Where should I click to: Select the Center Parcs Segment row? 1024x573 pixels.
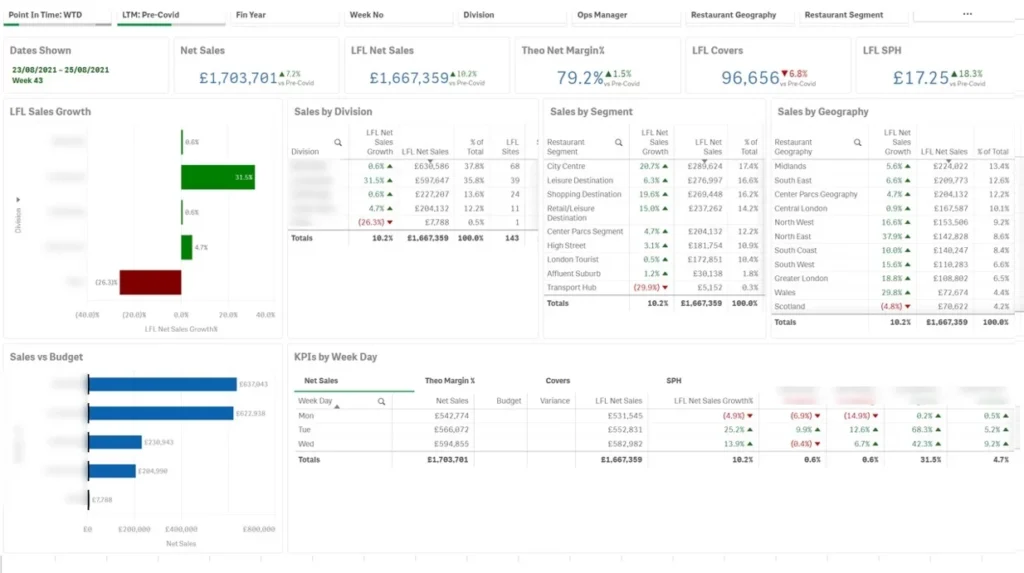pyautogui.click(x=652, y=231)
